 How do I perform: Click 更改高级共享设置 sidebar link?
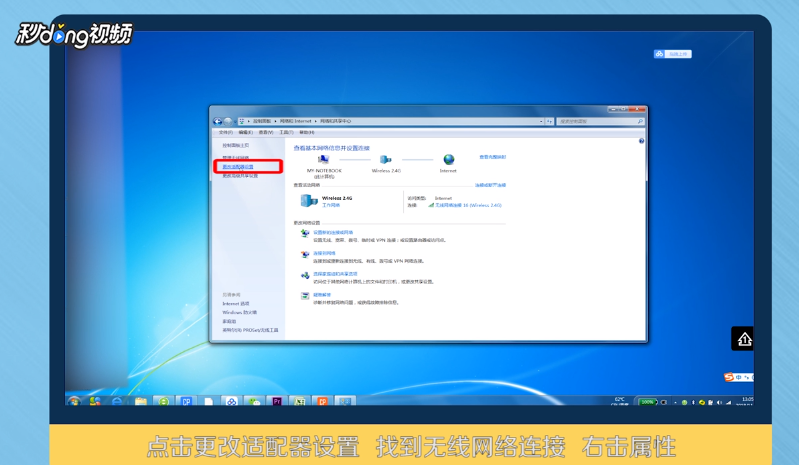(240, 176)
